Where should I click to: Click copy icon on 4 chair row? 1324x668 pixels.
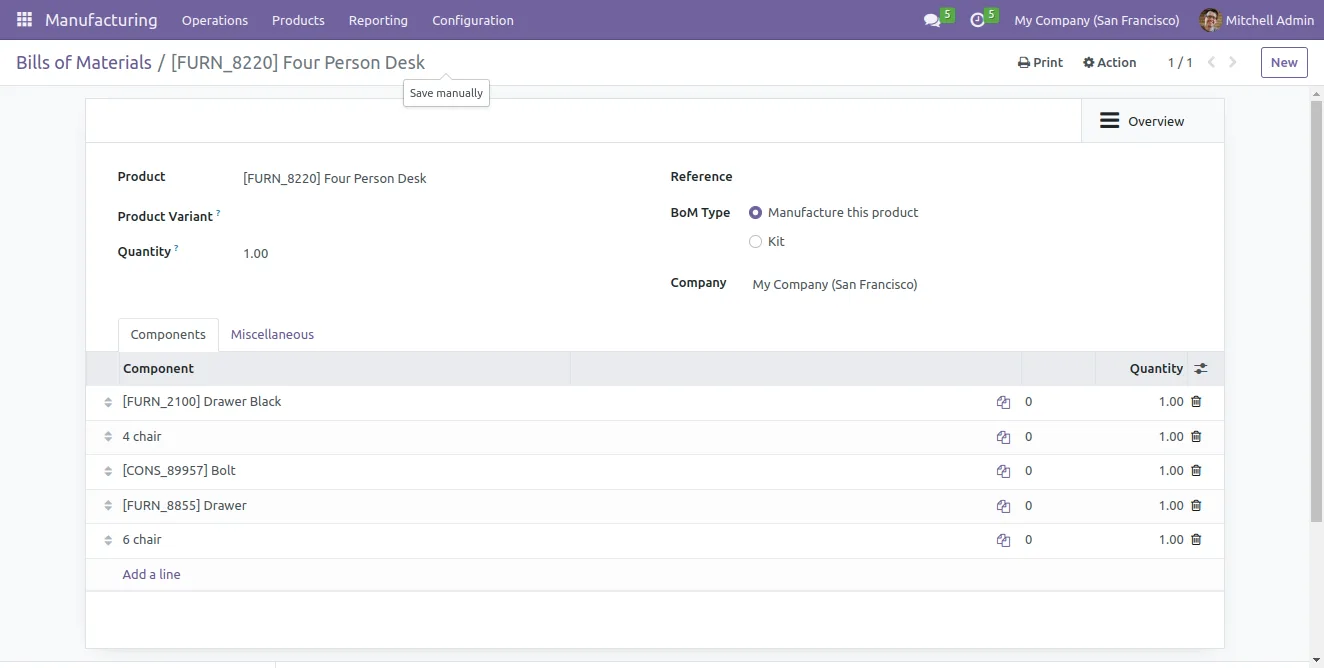click(x=1003, y=438)
